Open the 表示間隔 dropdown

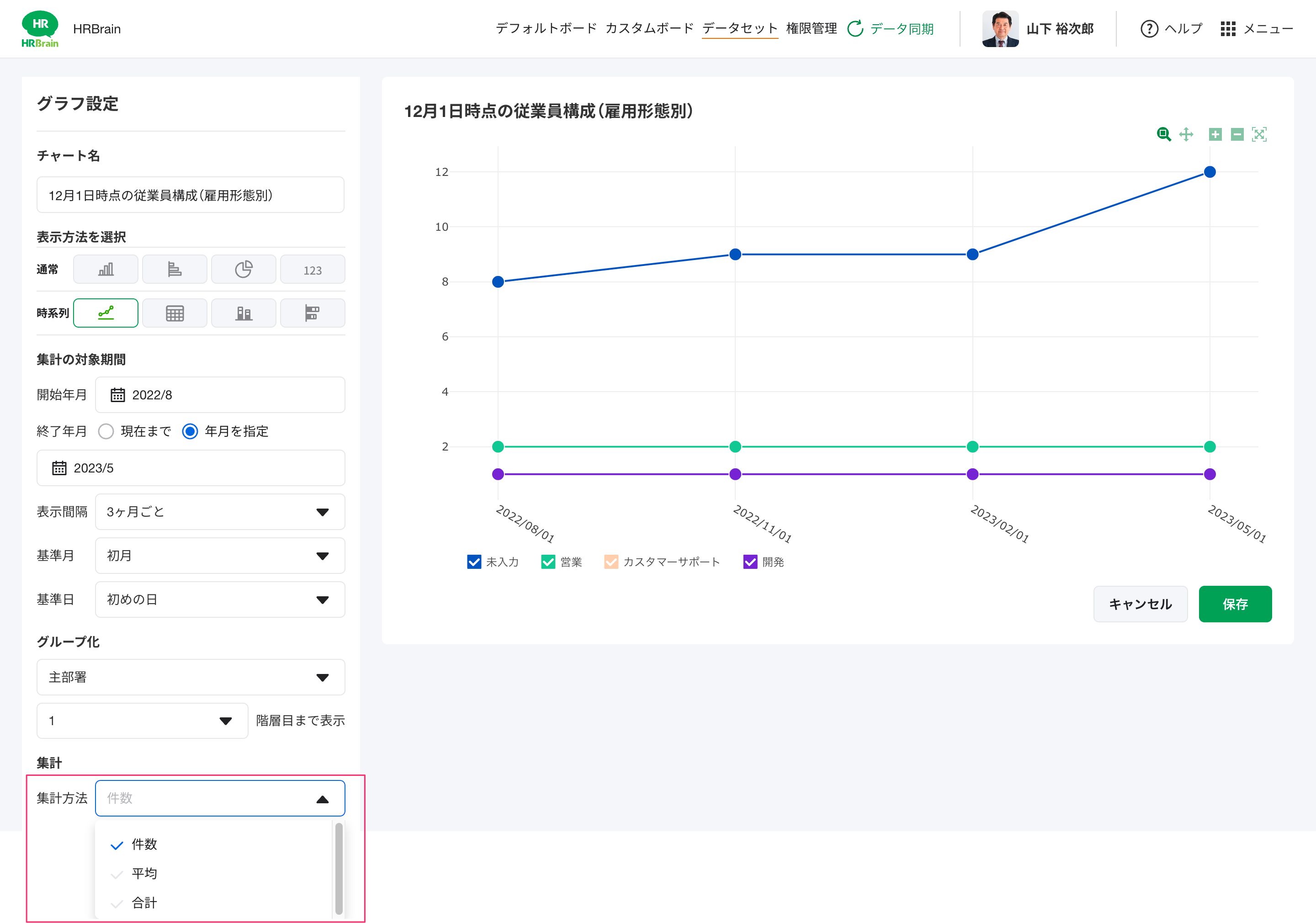tap(219, 512)
